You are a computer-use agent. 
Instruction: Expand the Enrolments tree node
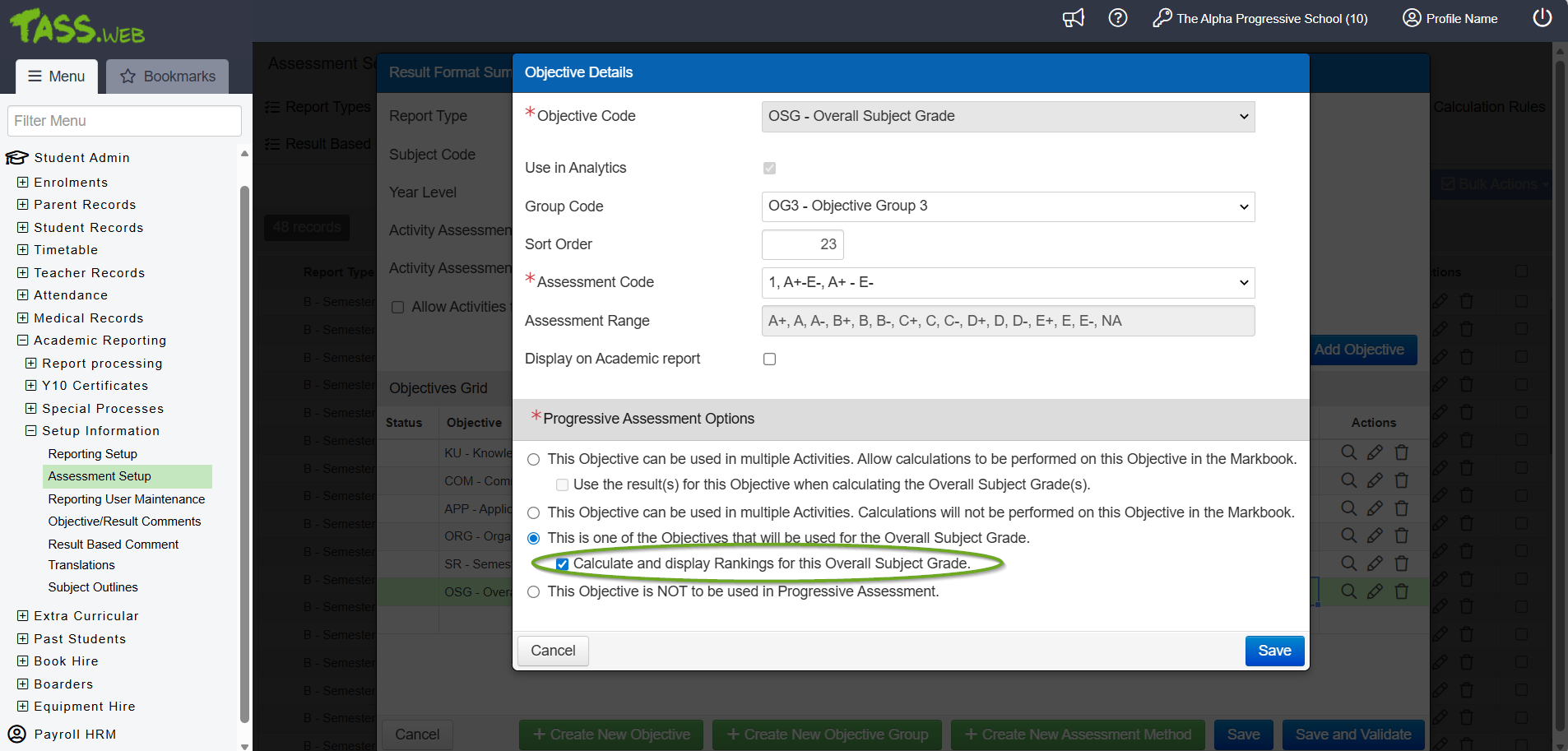pos(23,183)
